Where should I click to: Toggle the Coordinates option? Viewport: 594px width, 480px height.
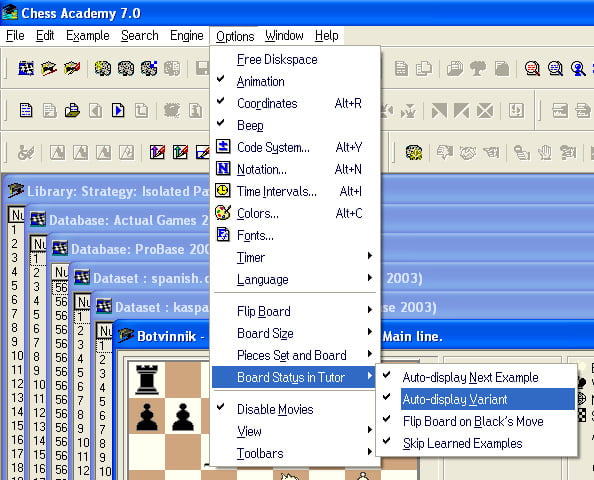[x=295, y=103]
